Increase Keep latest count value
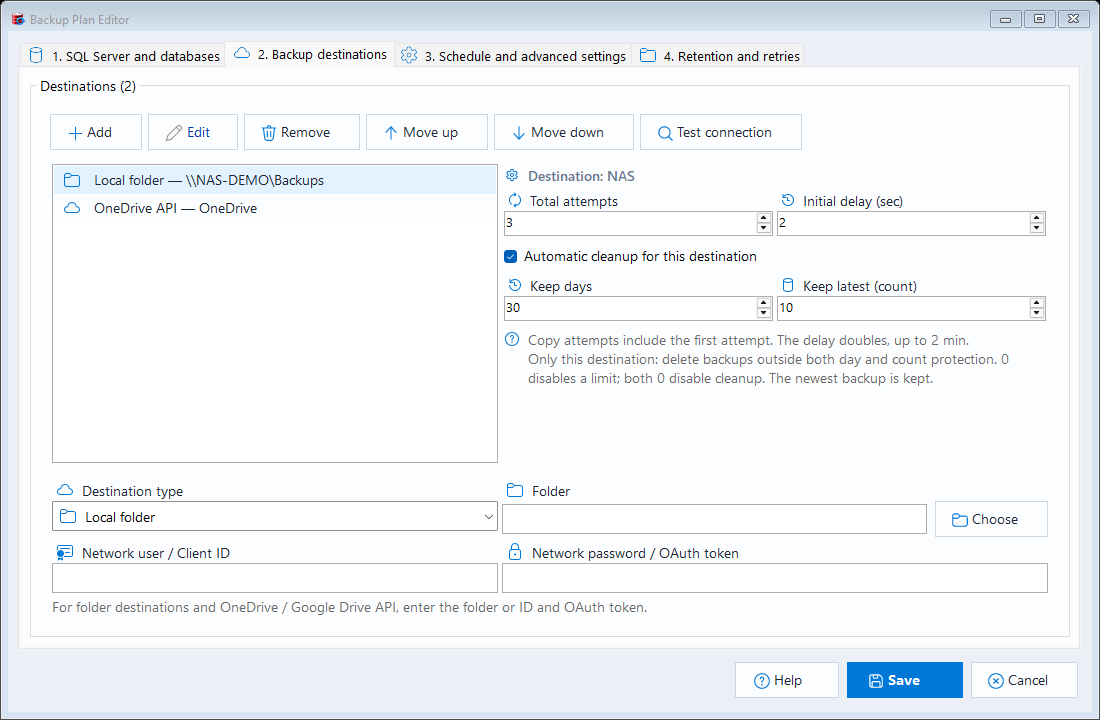Screen dimensions: 1100x720 [1036, 303]
